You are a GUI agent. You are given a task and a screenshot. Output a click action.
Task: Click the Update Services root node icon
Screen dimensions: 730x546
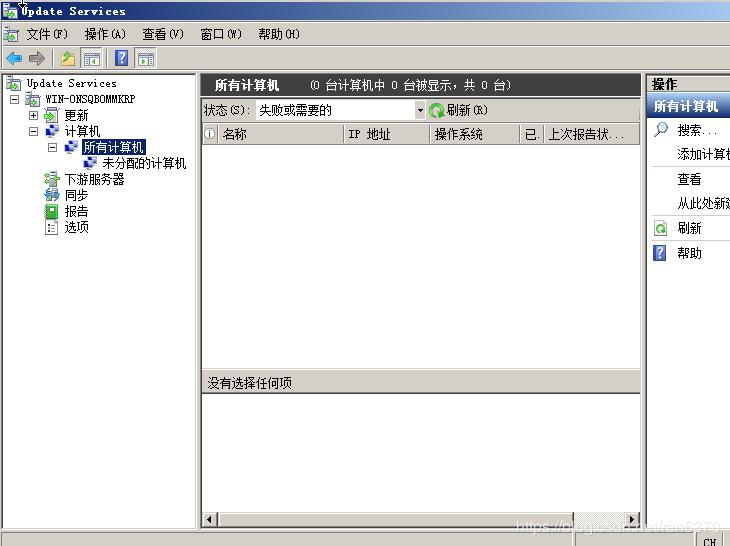pos(14,83)
